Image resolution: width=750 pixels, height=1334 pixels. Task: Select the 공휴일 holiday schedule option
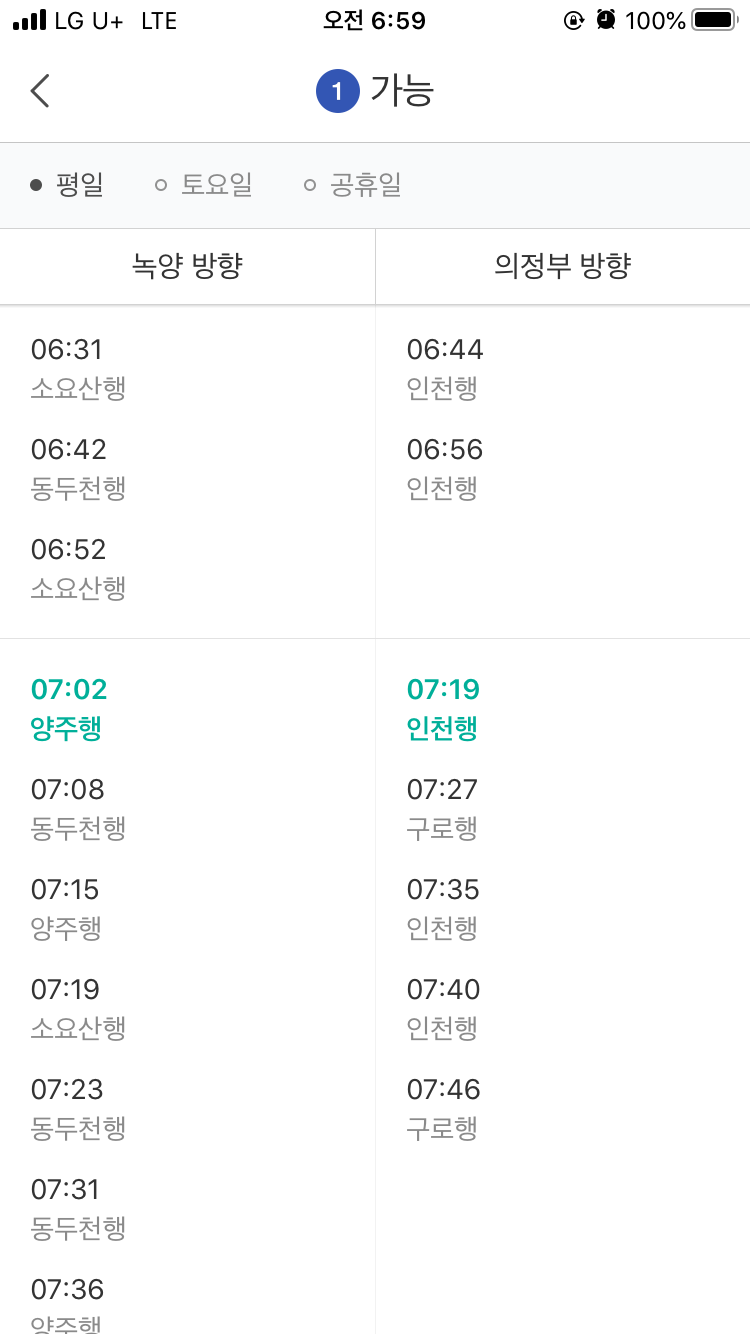pyautogui.click(x=353, y=185)
